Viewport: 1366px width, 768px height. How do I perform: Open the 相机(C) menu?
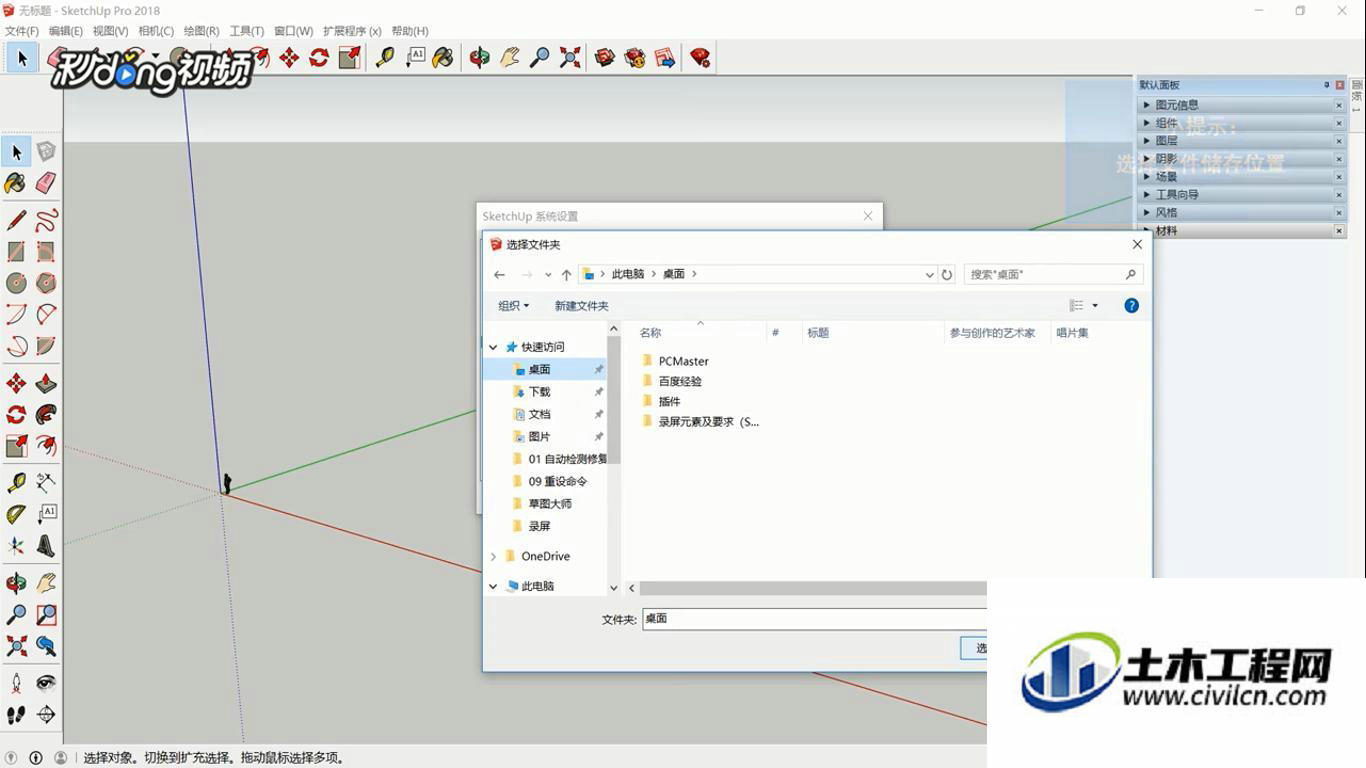click(x=156, y=31)
